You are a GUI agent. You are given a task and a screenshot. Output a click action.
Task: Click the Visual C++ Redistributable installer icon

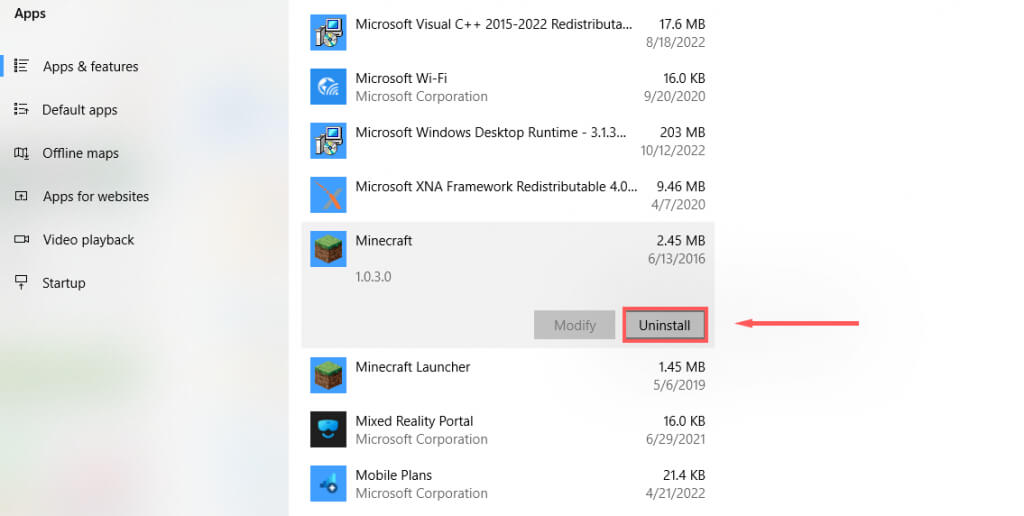pos(328,33)
